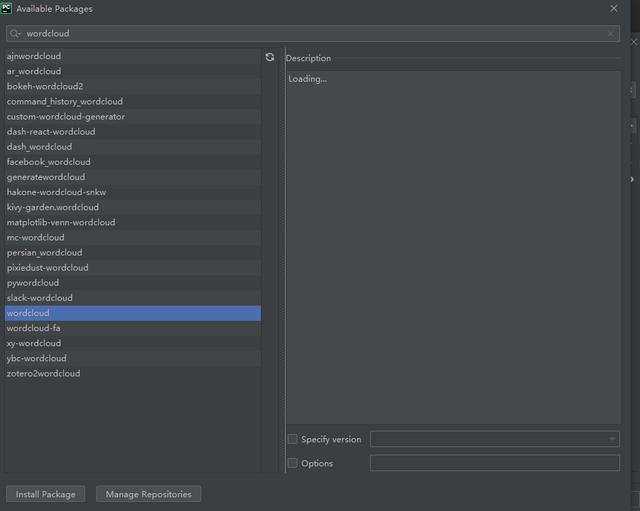Select command_history_wordcloud package
This screenshot has height=511, width=640.
tap(133, 102)
